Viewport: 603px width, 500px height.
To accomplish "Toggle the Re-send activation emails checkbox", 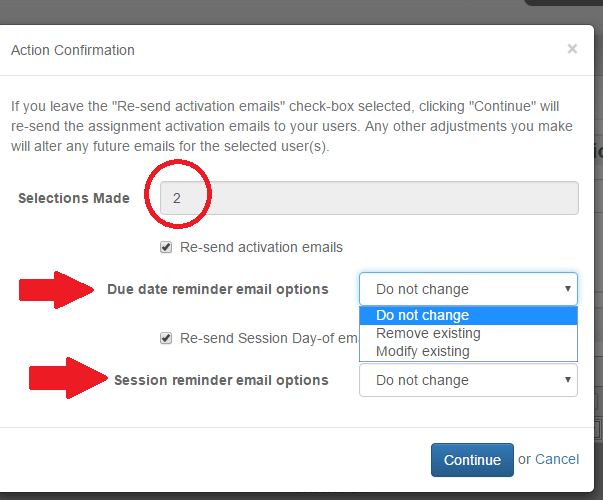I will pos(166,247).
